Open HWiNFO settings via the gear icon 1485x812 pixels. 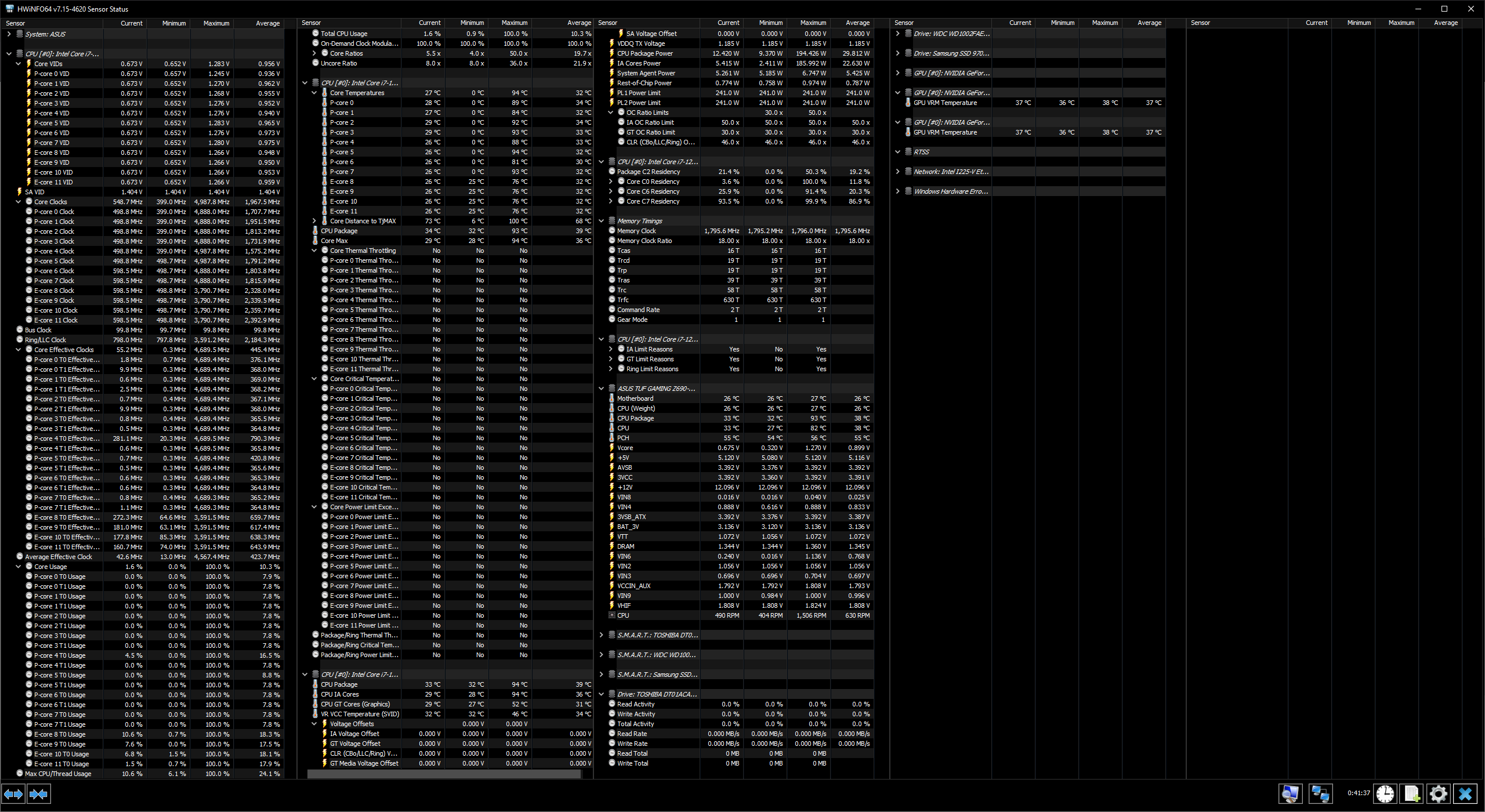[x=1438, y=794]
